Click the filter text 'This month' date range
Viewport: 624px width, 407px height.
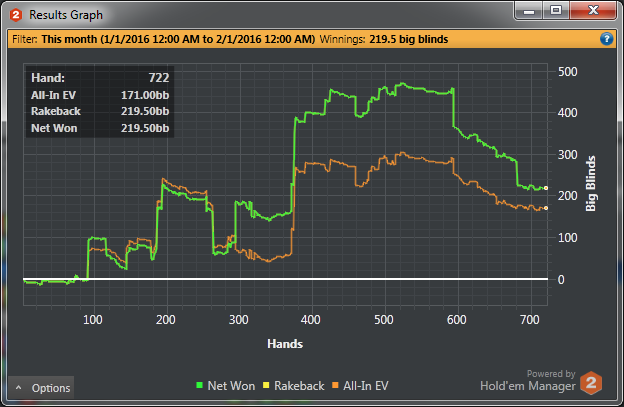pos(178,39)
